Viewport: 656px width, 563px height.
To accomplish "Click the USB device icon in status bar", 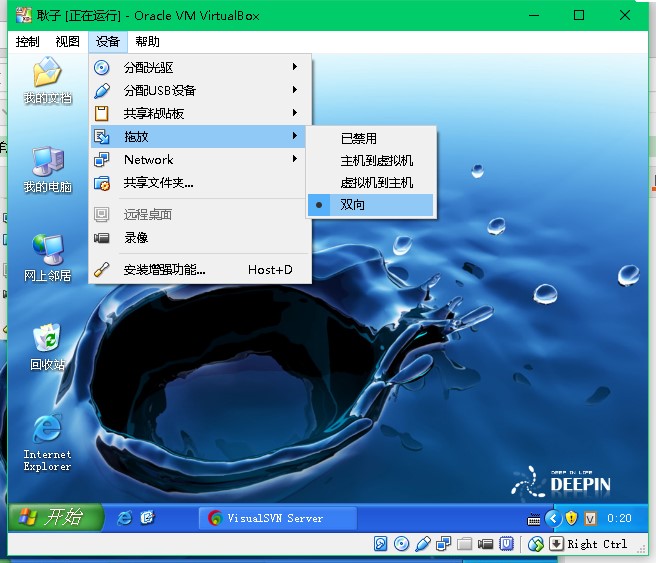I will tap(422, 544).
